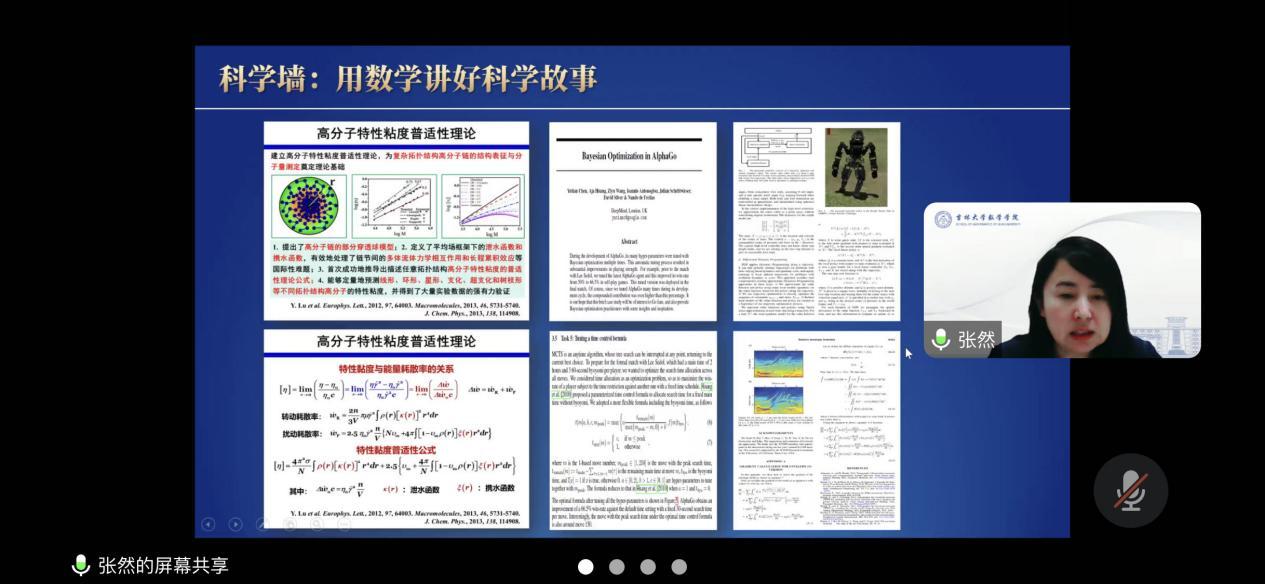Click the 张然的屏幕共享 label
The height and width of the screenshot is (584, 1265).
tap(163, 565)
